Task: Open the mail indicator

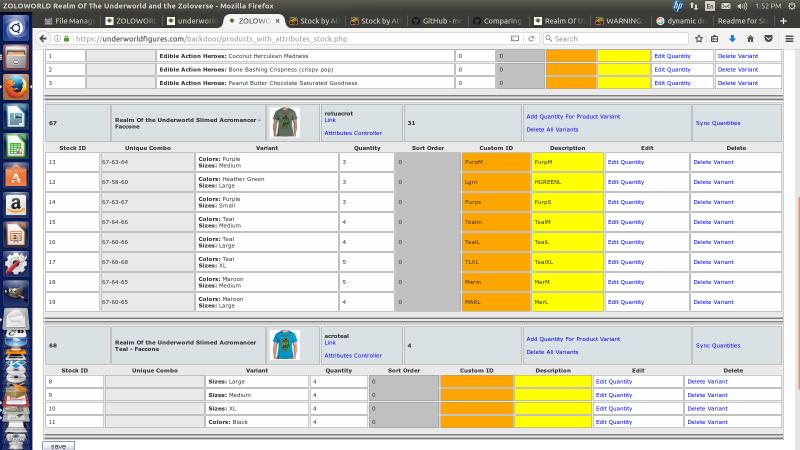Action: tap(726, 6)
